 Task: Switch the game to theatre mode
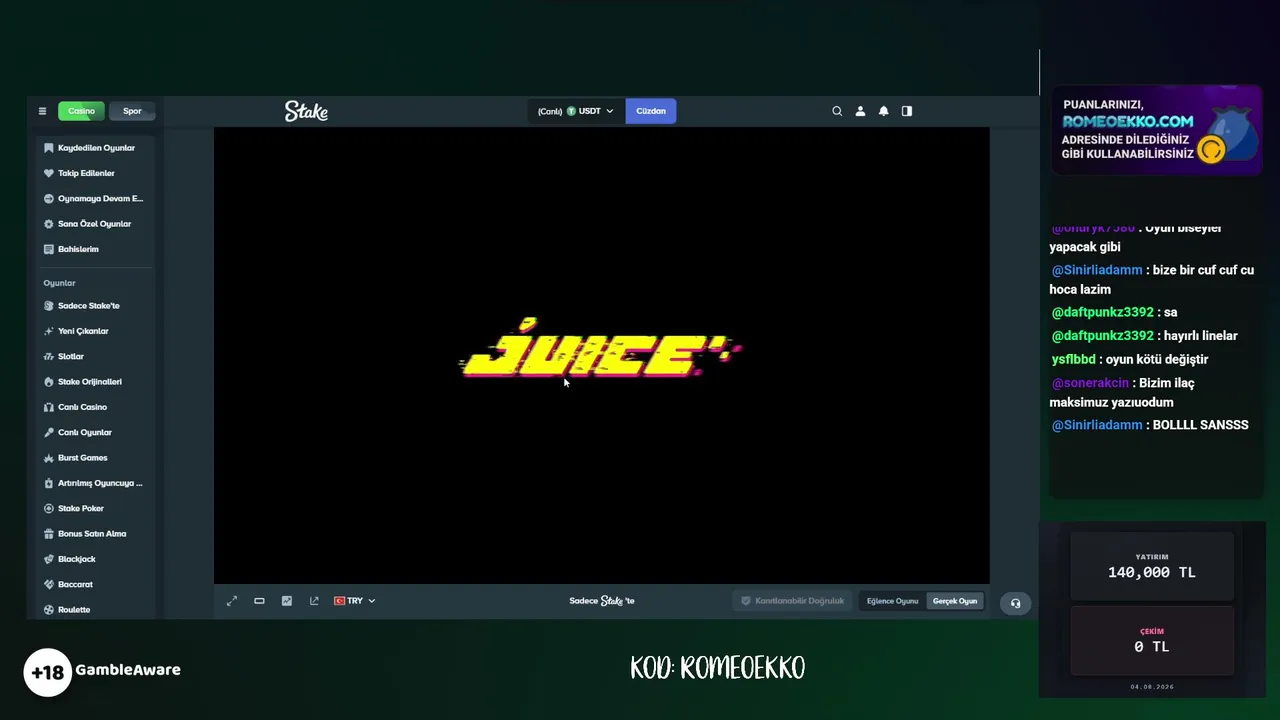click(259, 601)
